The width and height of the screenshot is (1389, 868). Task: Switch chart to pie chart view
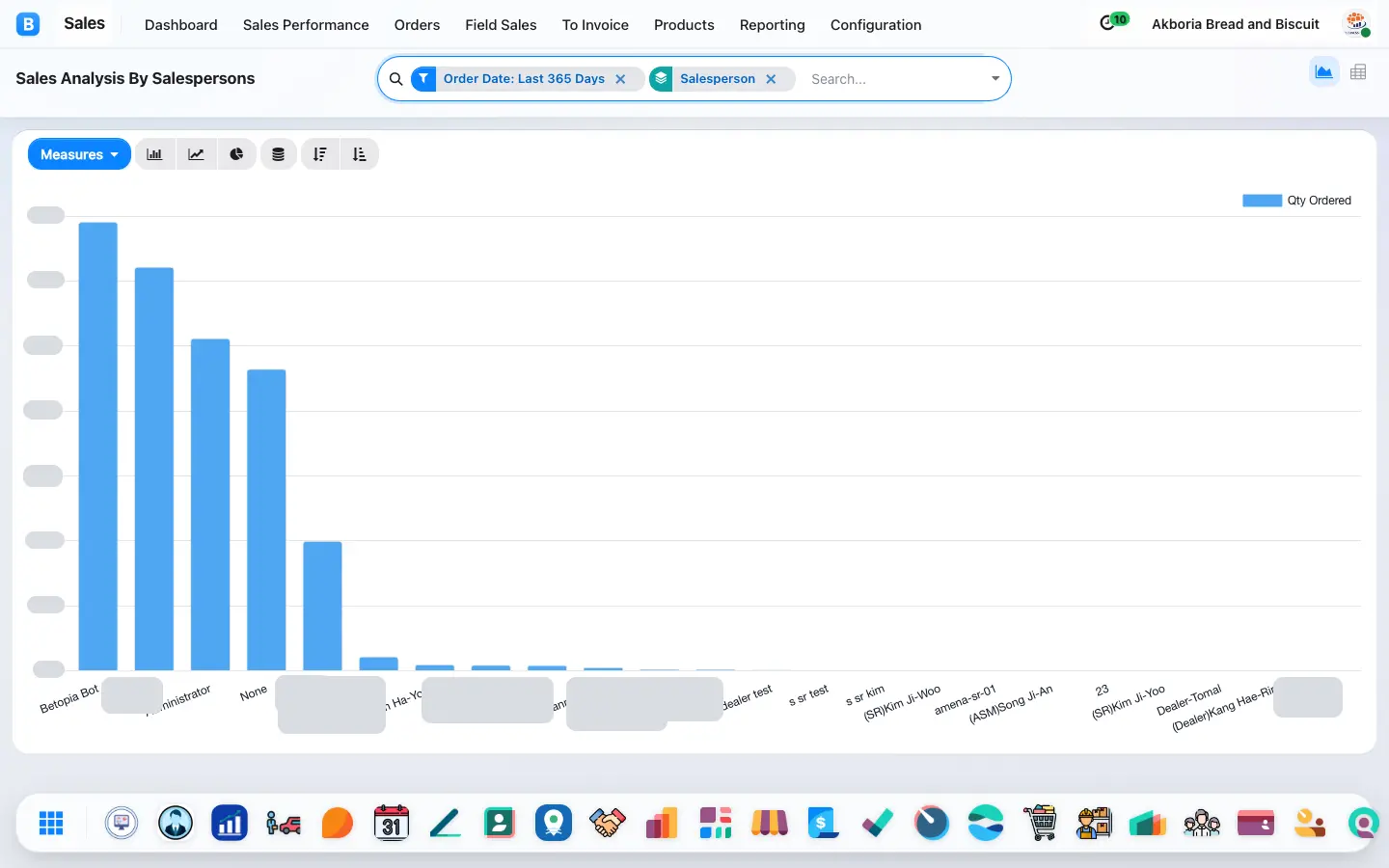pyautogui.click(x=236, y=154)
